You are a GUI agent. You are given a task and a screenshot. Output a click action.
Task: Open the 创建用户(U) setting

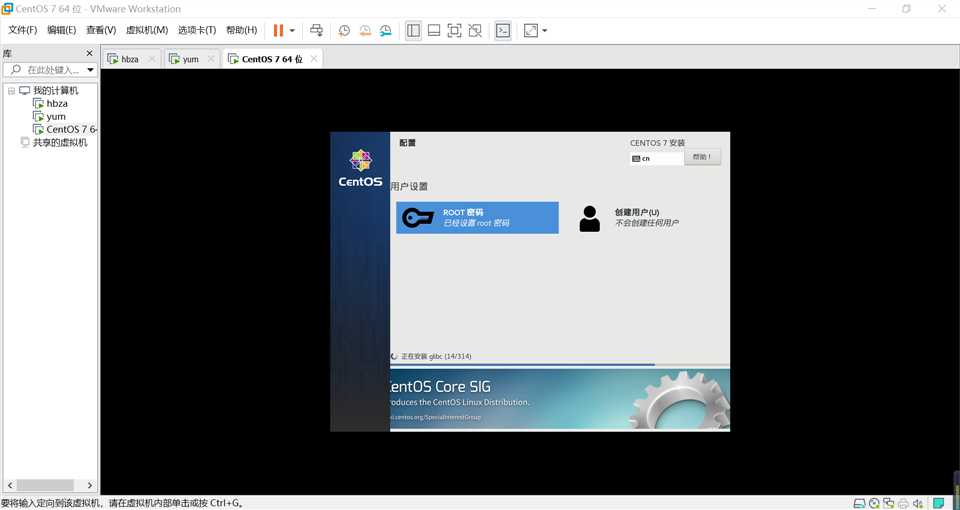click(x=629, y=218)
